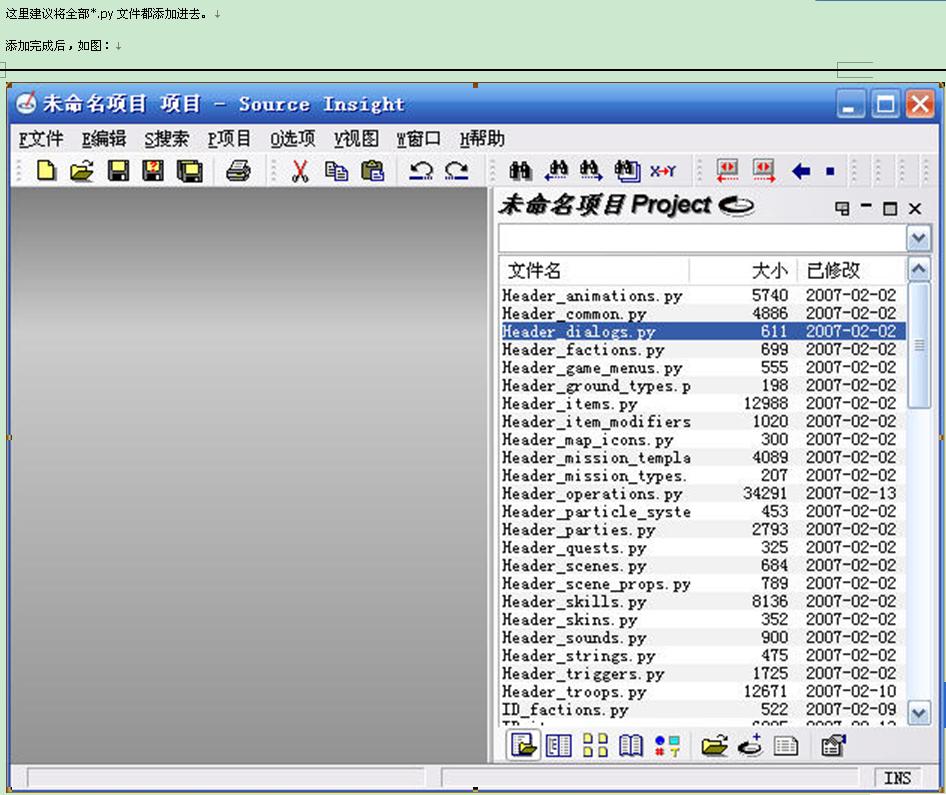Click the Redo arrow icon

coord(457,171)
